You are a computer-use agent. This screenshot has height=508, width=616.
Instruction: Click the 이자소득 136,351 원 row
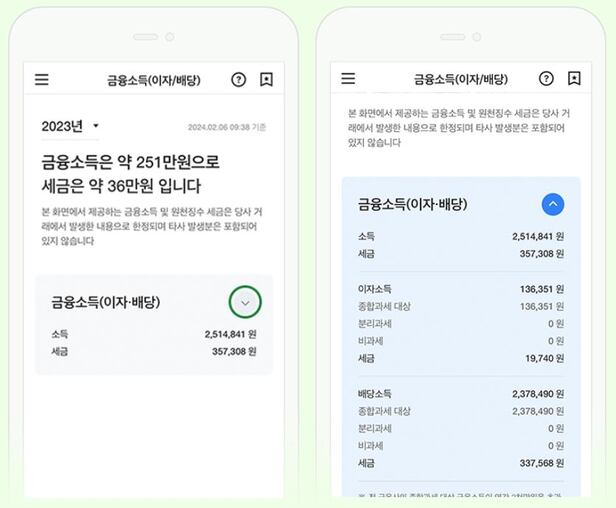pos(461,289)
